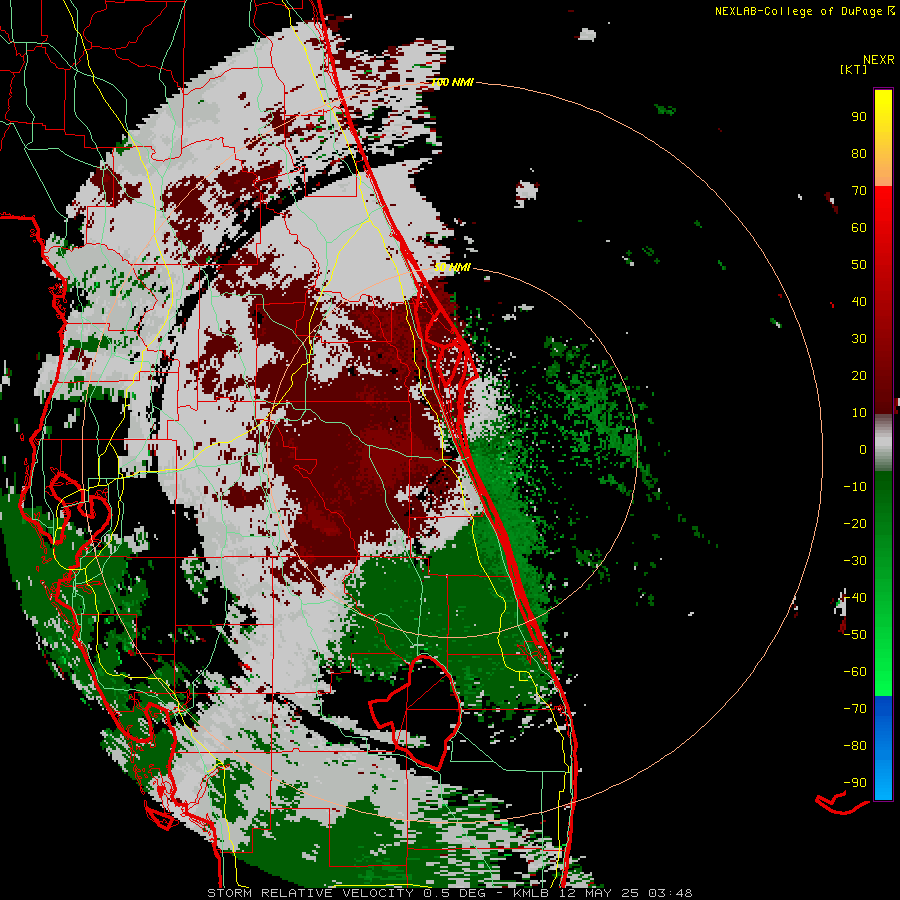The height and width of the screenshot is (900, 900).
Task: Click the gray zero-velocity segment of the color bar
Action: coord(883,443)
